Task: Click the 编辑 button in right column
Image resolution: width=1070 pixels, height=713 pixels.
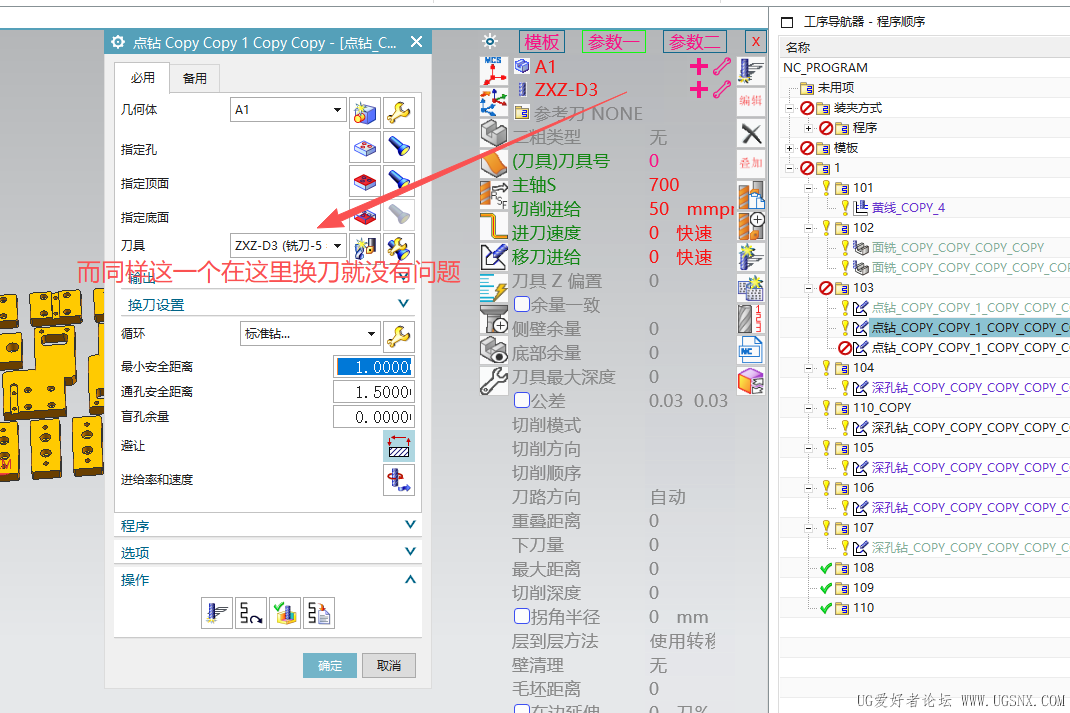Action: tap(751, 100)
